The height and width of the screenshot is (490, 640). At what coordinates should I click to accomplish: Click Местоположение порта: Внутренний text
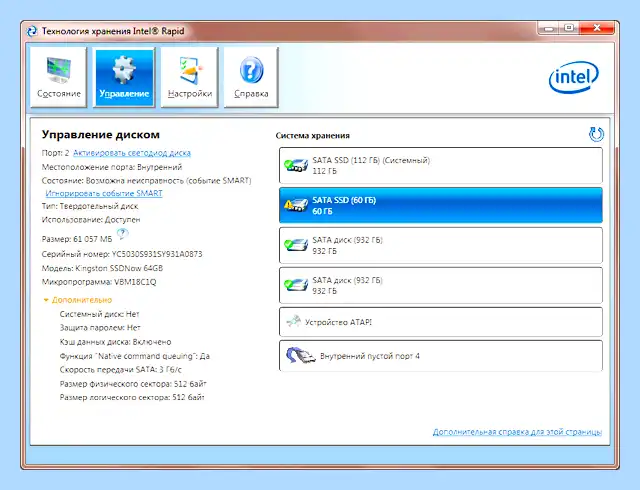[112, 167]
